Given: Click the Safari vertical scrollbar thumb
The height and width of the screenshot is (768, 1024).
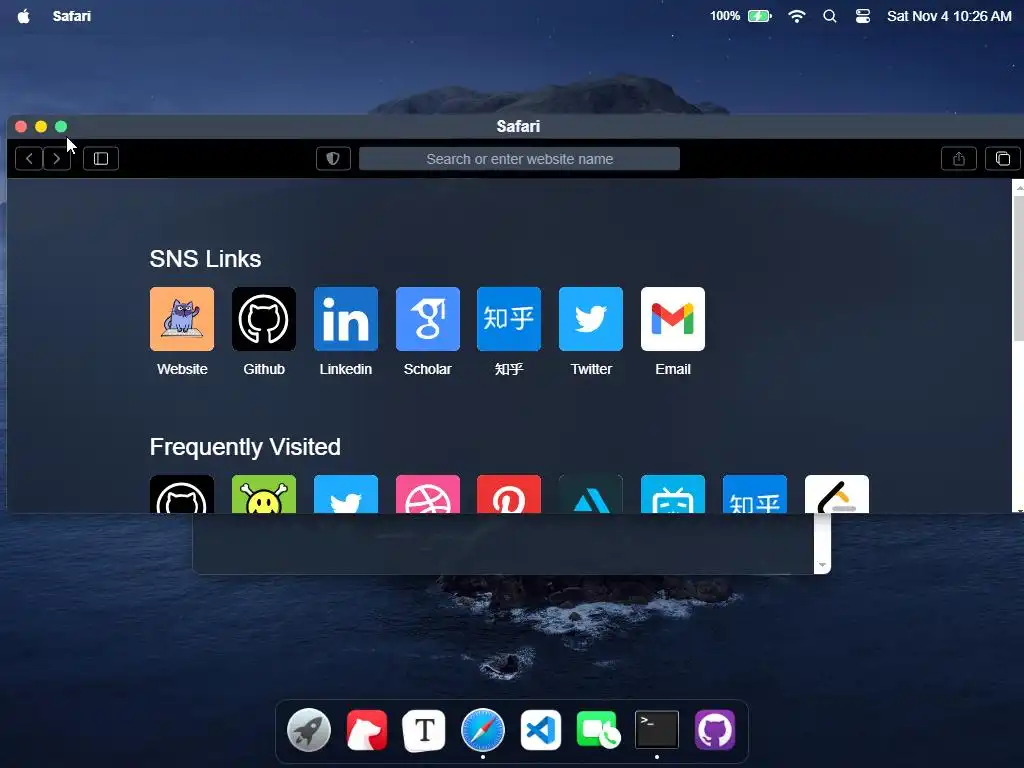Looking at the screenshot, I should tap(1019, 268).
